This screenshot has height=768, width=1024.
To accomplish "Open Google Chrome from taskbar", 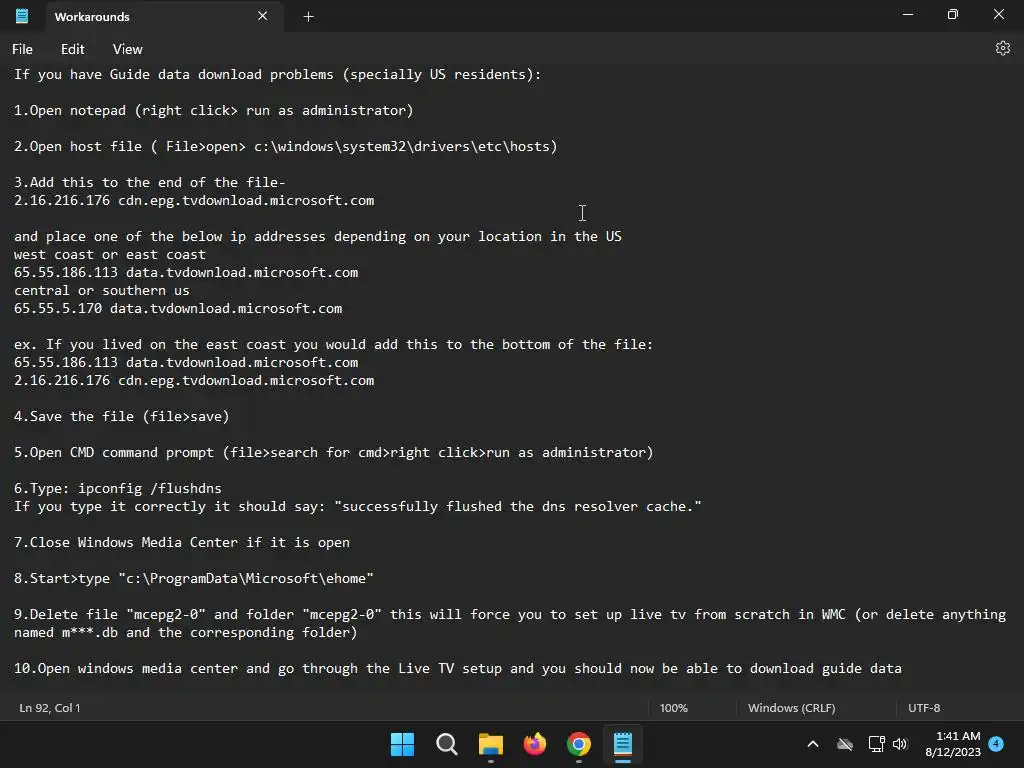I will coord(579,744).
